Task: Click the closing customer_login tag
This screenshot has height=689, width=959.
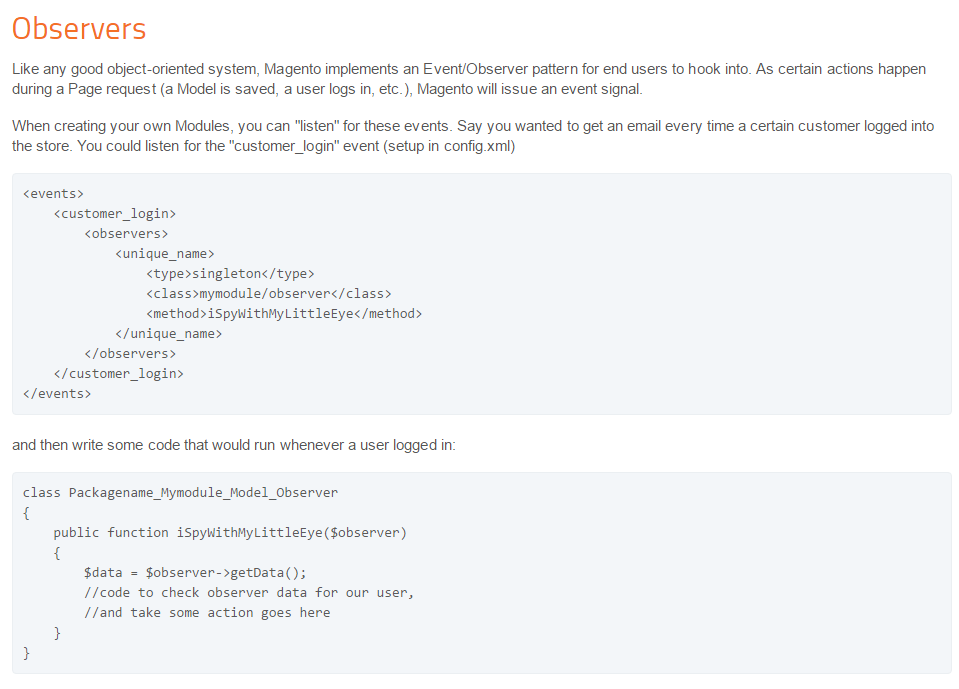Action: pos(120,373)
